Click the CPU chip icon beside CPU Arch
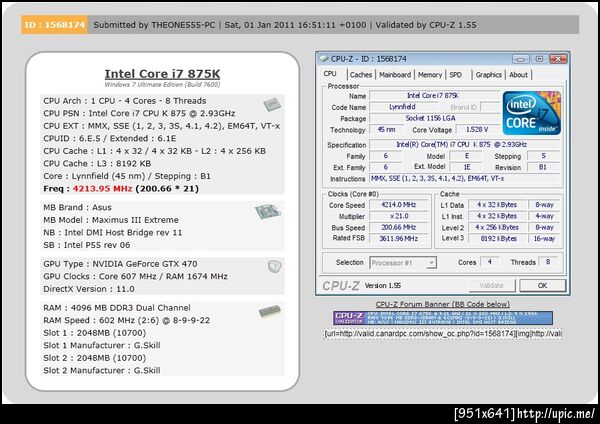This screenshot has width=600, height=424. (x=272, y=104)
